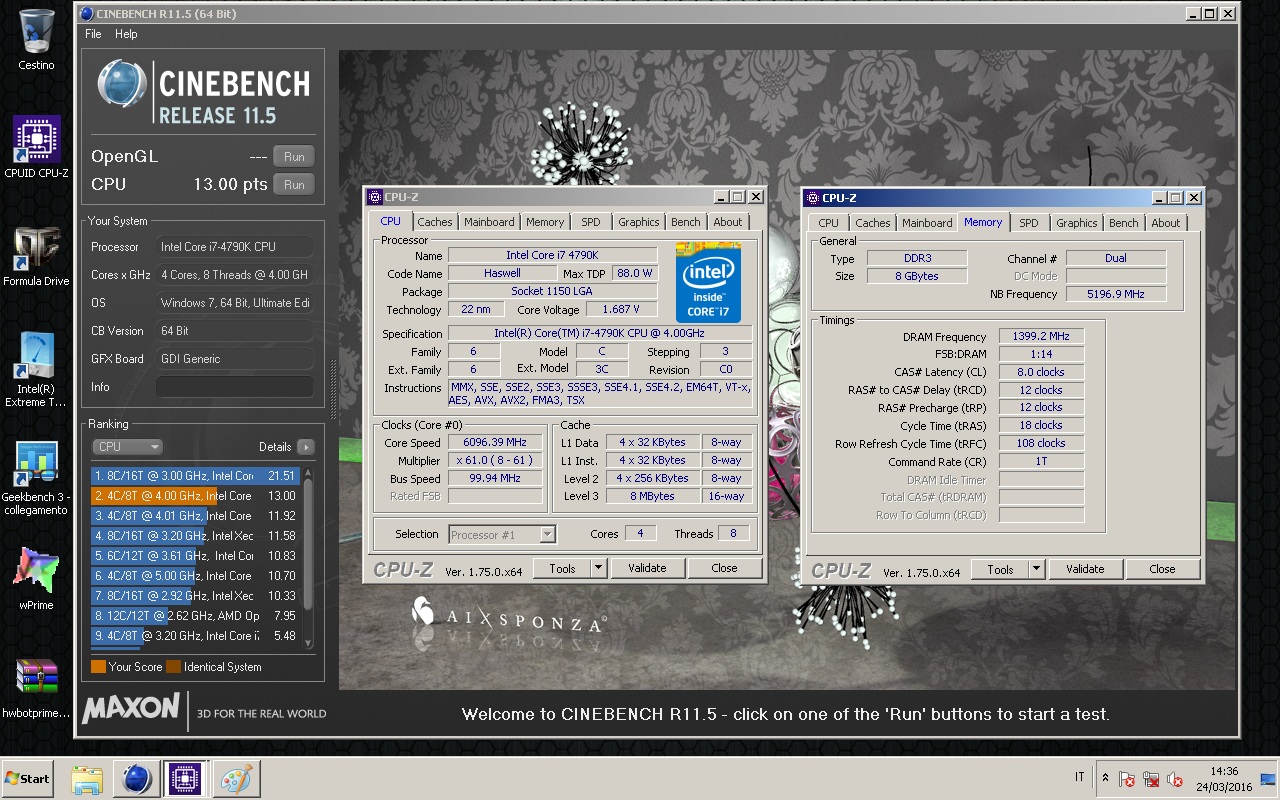This screenshot has height=800, width=1280.
Task: Click the MAXON logo
Action: [131, 709]
